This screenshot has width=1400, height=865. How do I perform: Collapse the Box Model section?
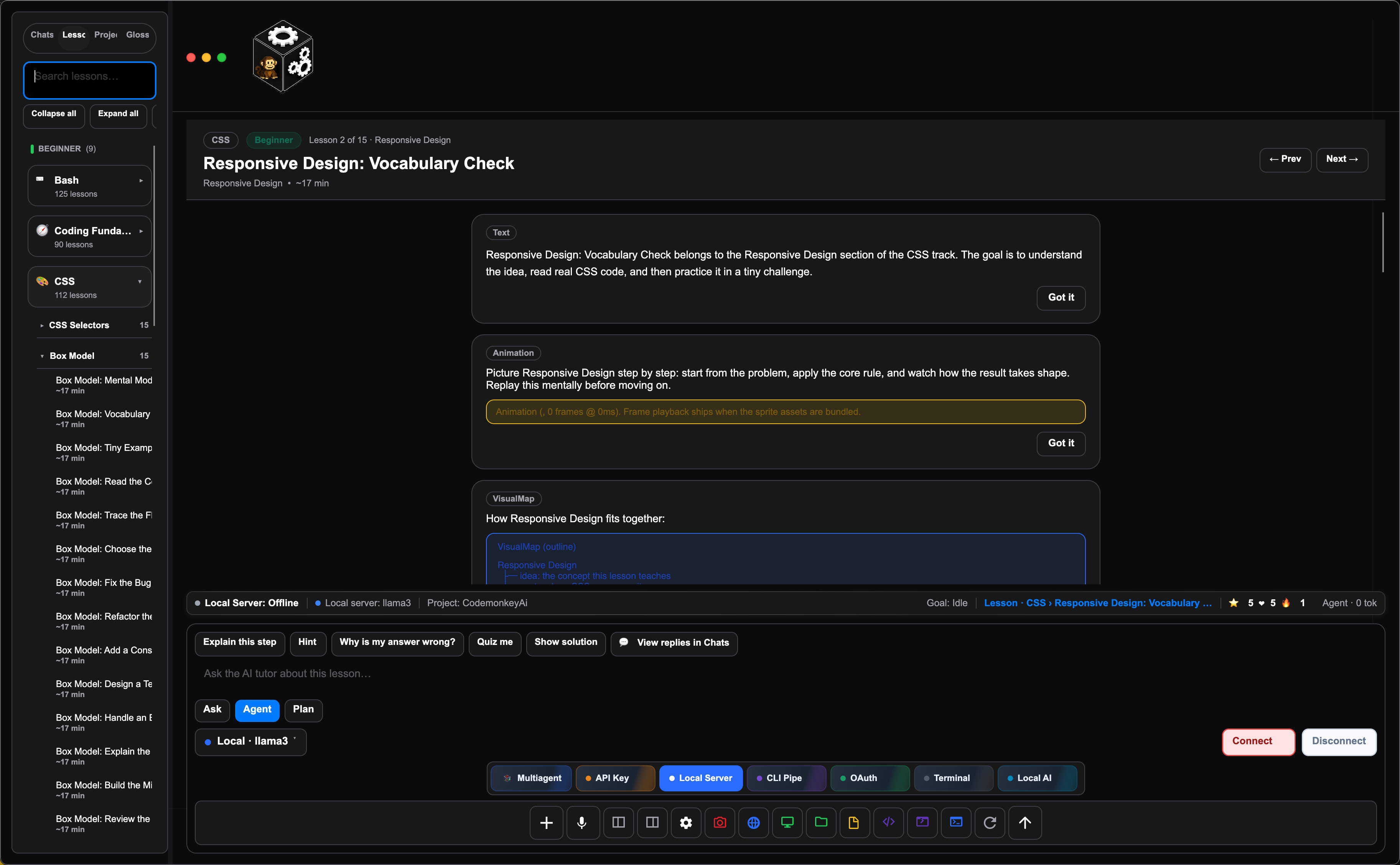point(94,356)
